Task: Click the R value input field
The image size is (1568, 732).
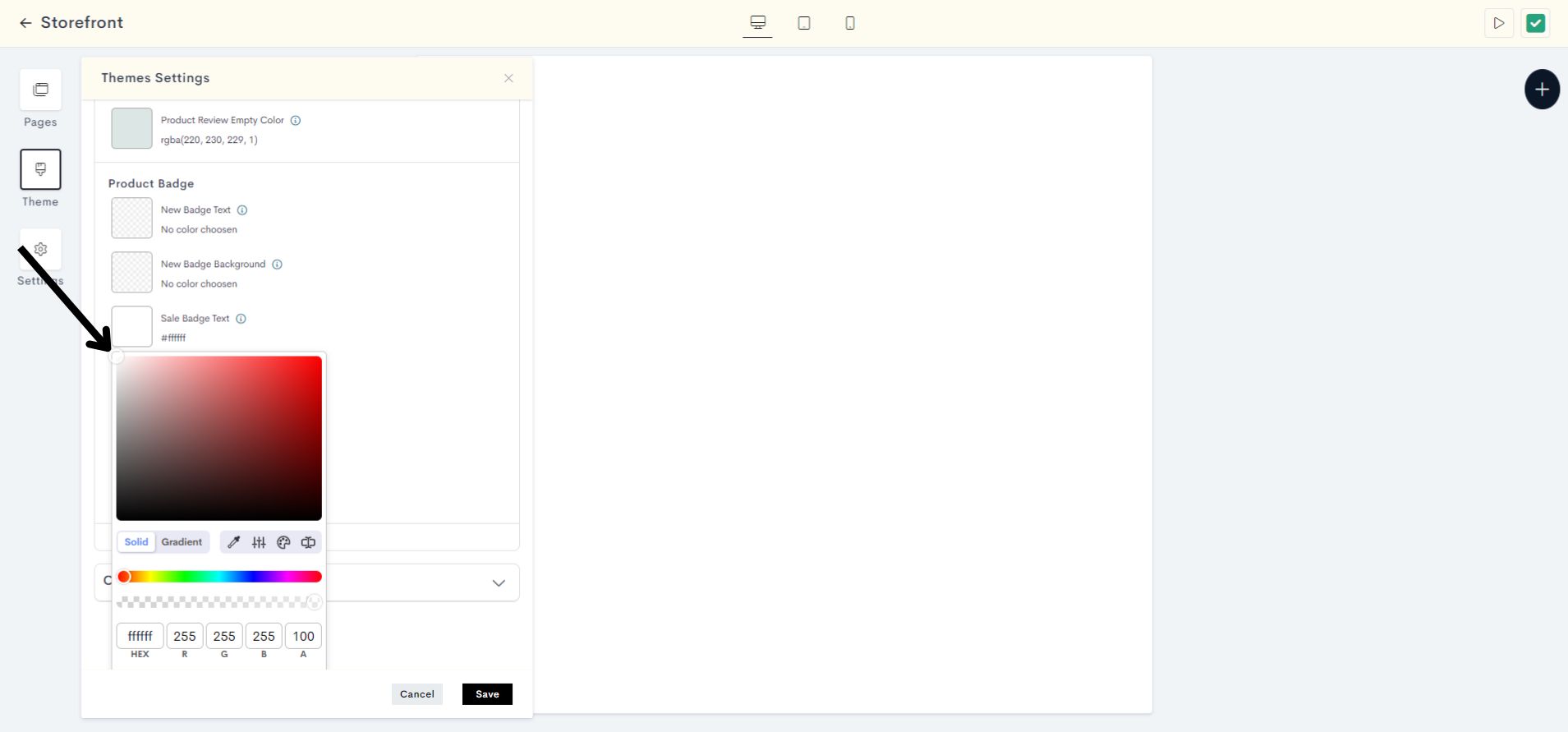Action: click(x=185, y=636)
